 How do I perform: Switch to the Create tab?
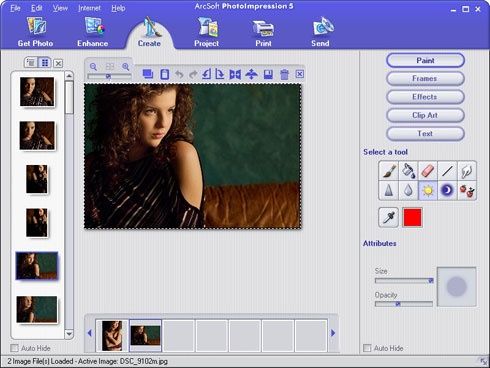point(149,32)
